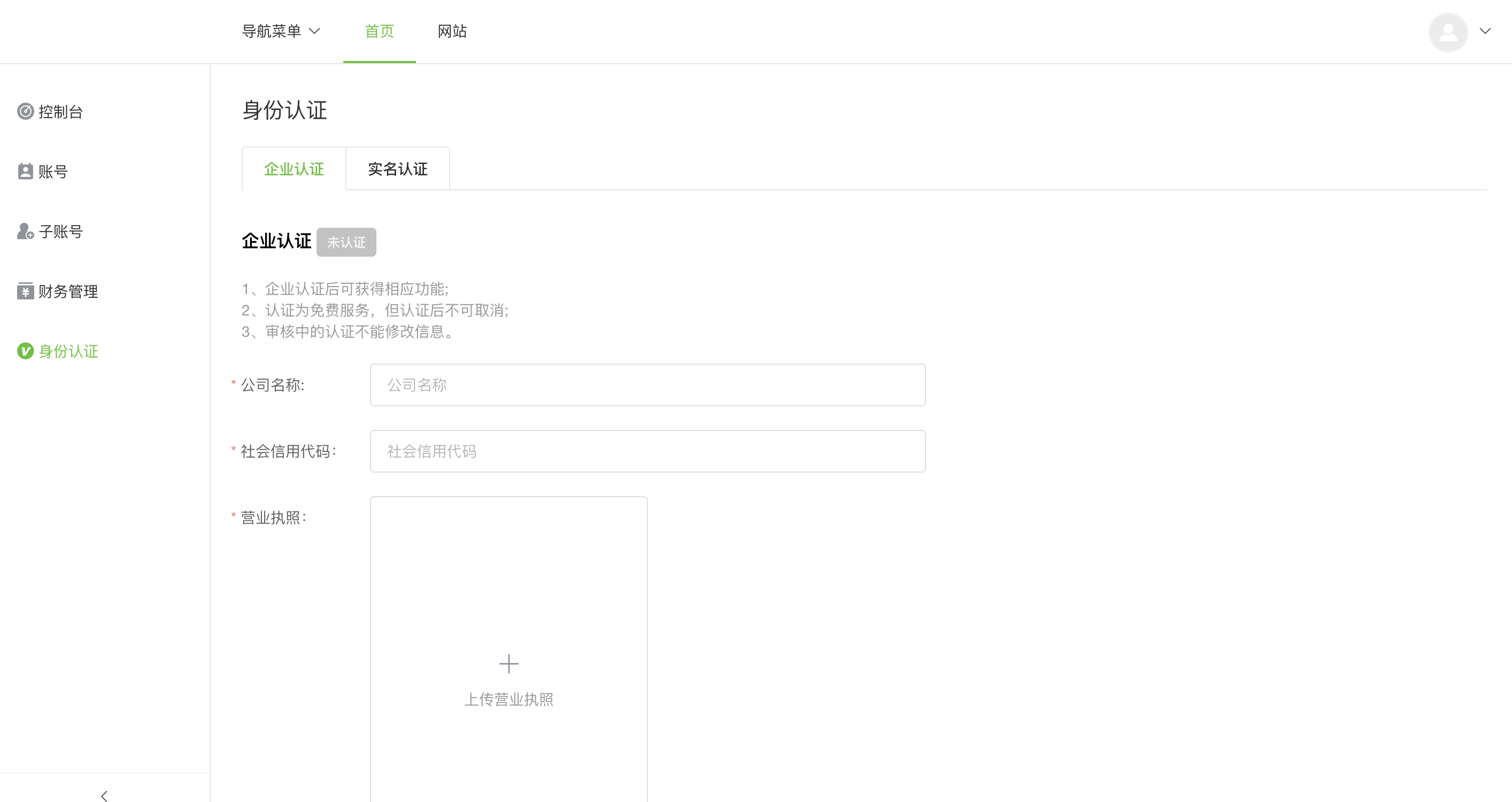The height and width of the screenshot is (802, 1512).
Task: Click the green 身份认证 verification icon
Action: [25, 351]
